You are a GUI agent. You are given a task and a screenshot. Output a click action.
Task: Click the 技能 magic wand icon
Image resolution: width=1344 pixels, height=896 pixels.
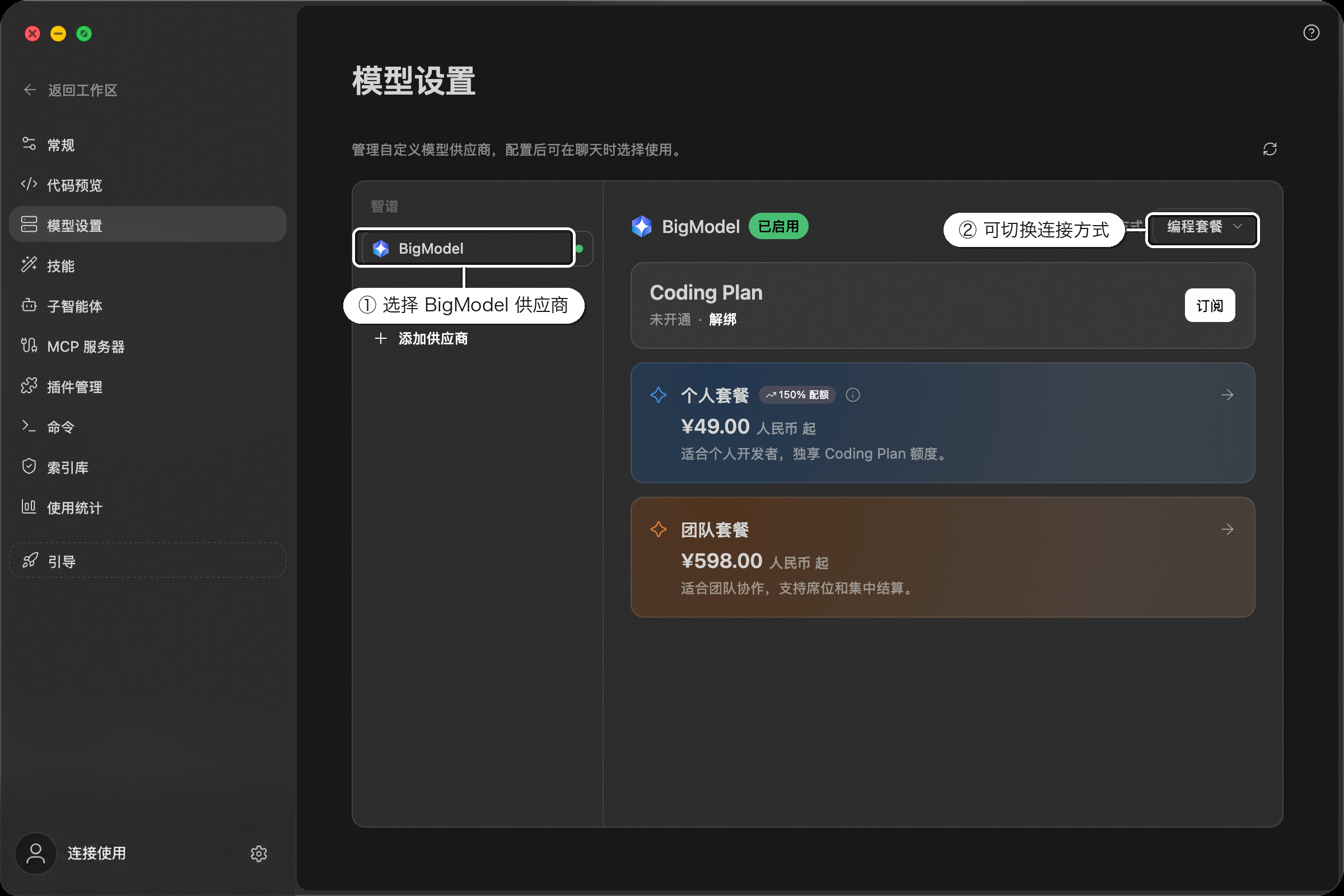[29, 264]
